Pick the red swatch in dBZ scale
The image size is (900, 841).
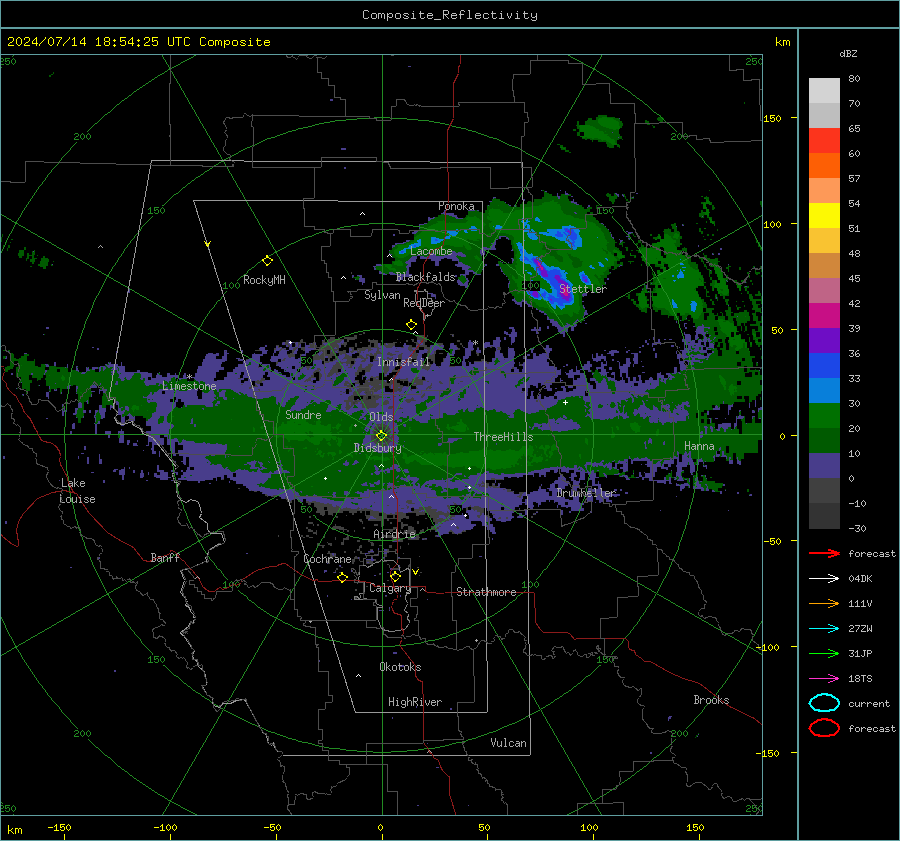(824, 140)
